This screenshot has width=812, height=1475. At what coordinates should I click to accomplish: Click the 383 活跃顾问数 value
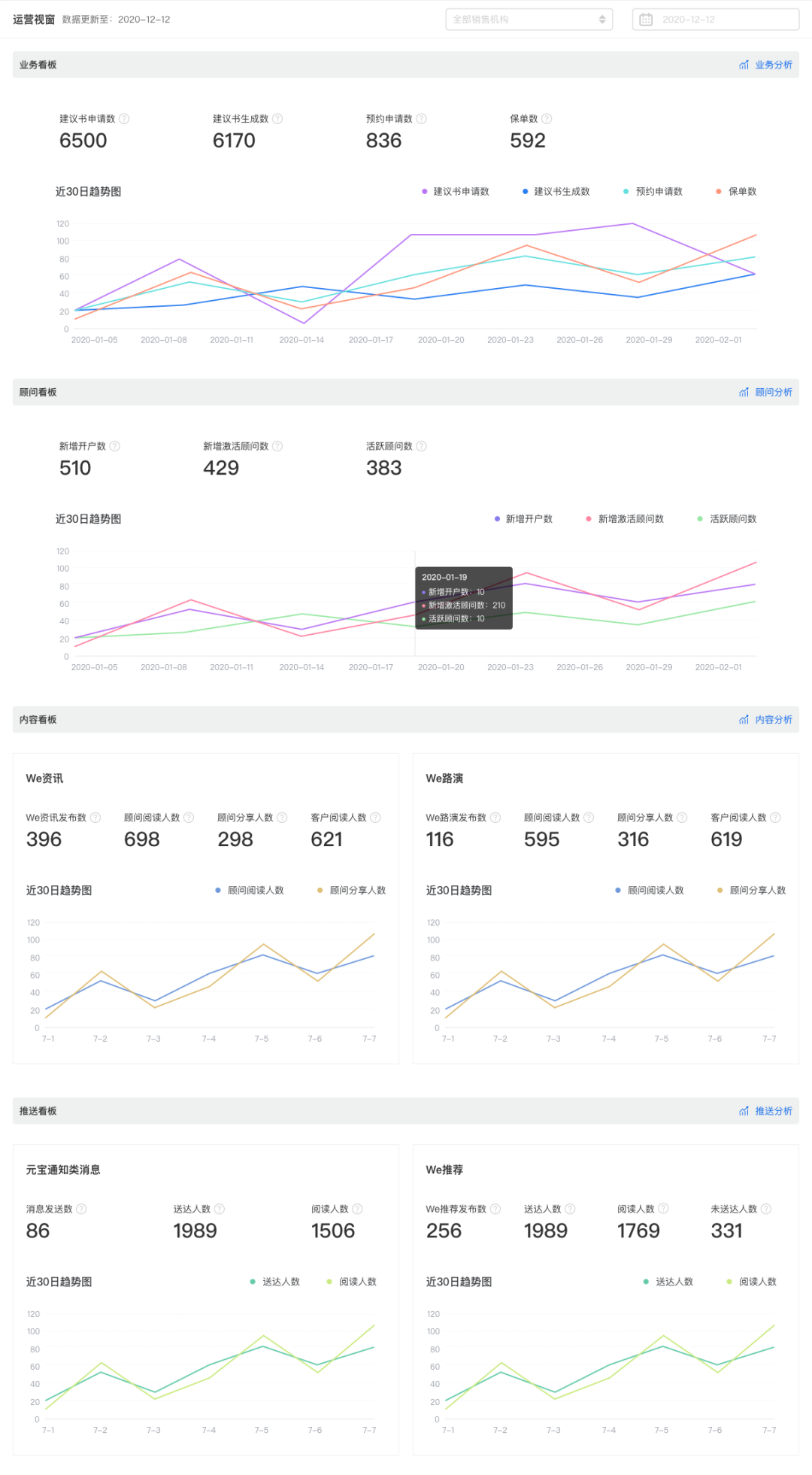[384, 468]
